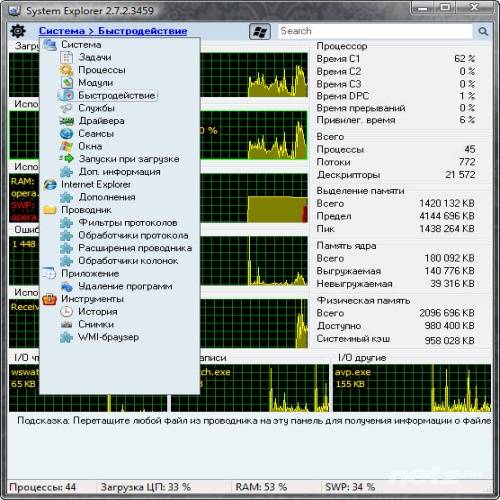The height and width of the screenshot is (500, 500).
Task: Click the Модули menu icon
Action: click(x=67, y=83)
